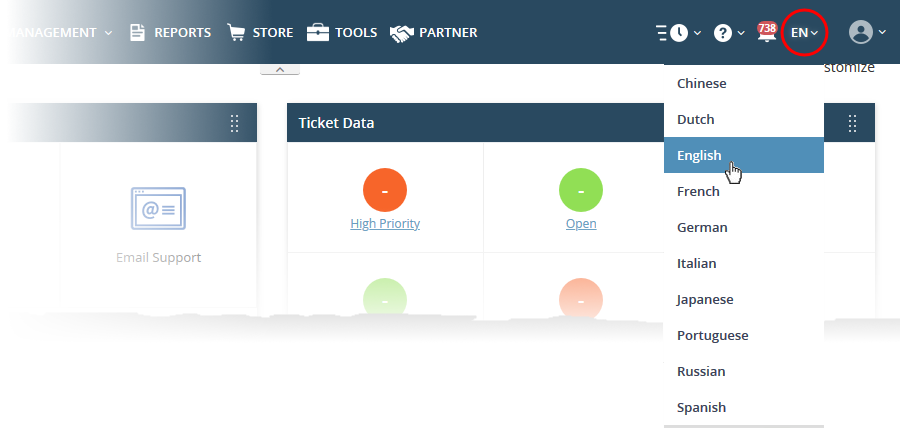Click the Tools briefcase icon
900x430 pixels.
pos(318,33)
